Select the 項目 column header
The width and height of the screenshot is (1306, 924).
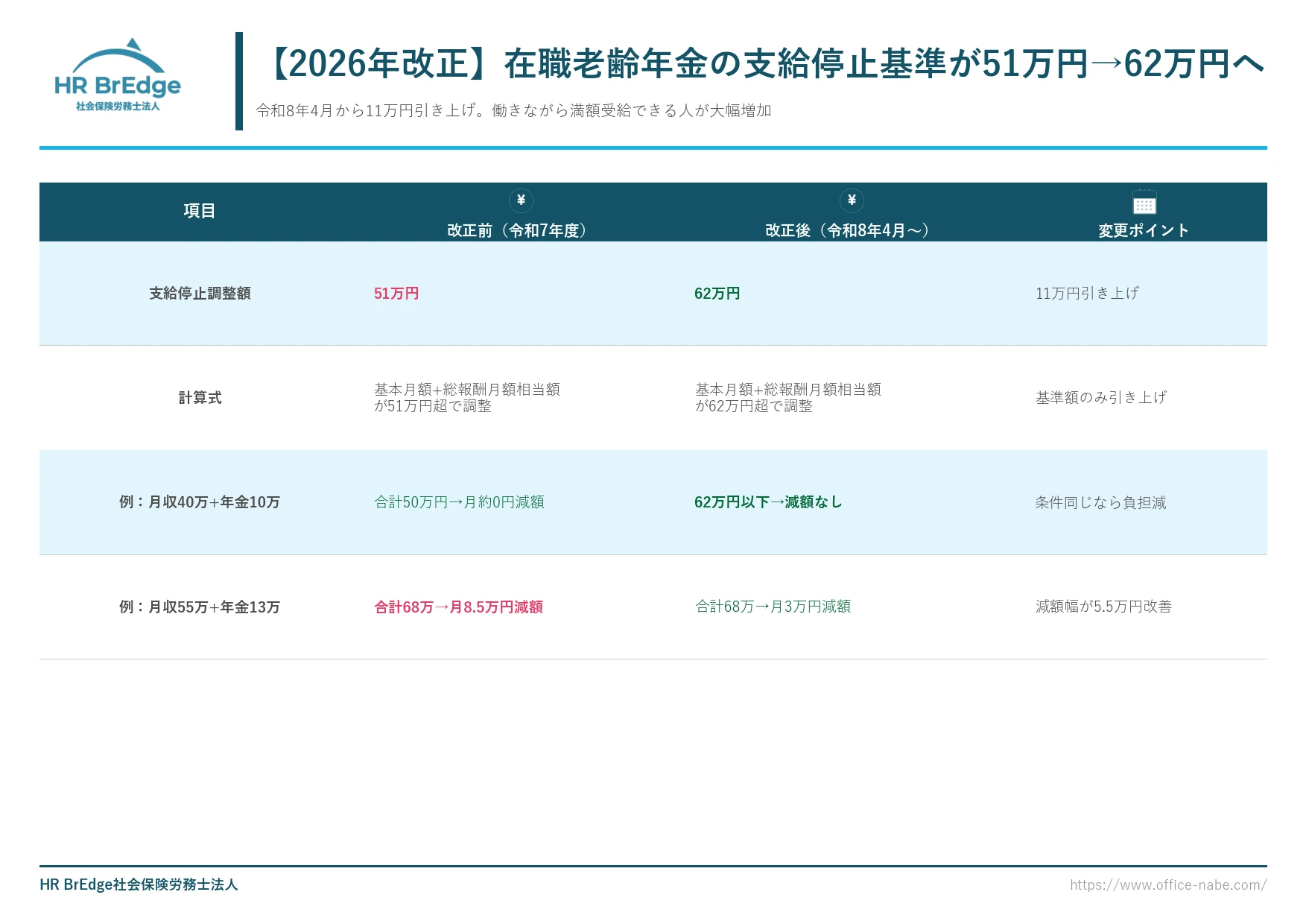[200, 211]
